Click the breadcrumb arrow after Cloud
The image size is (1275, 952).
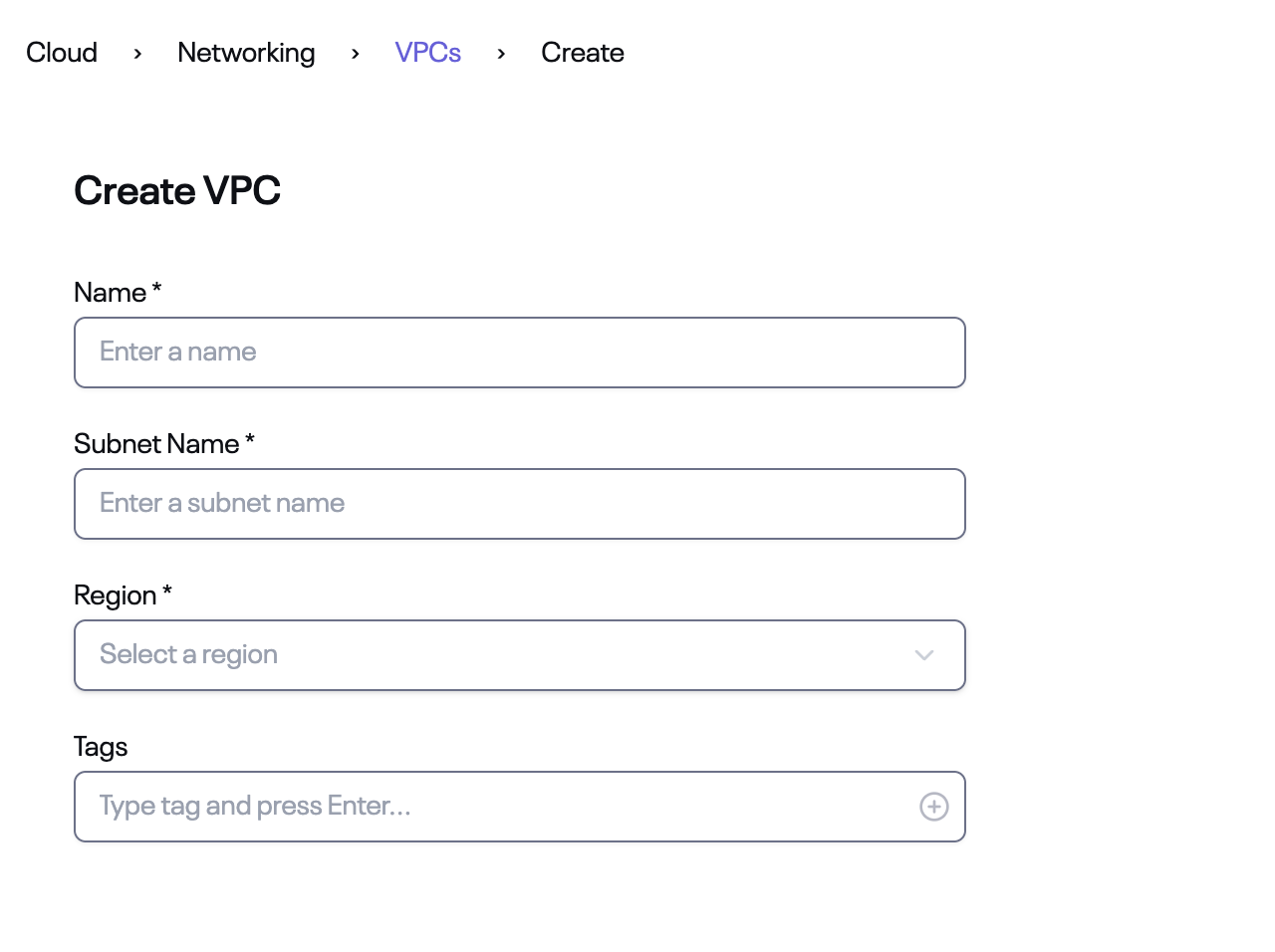coord(136,54)
